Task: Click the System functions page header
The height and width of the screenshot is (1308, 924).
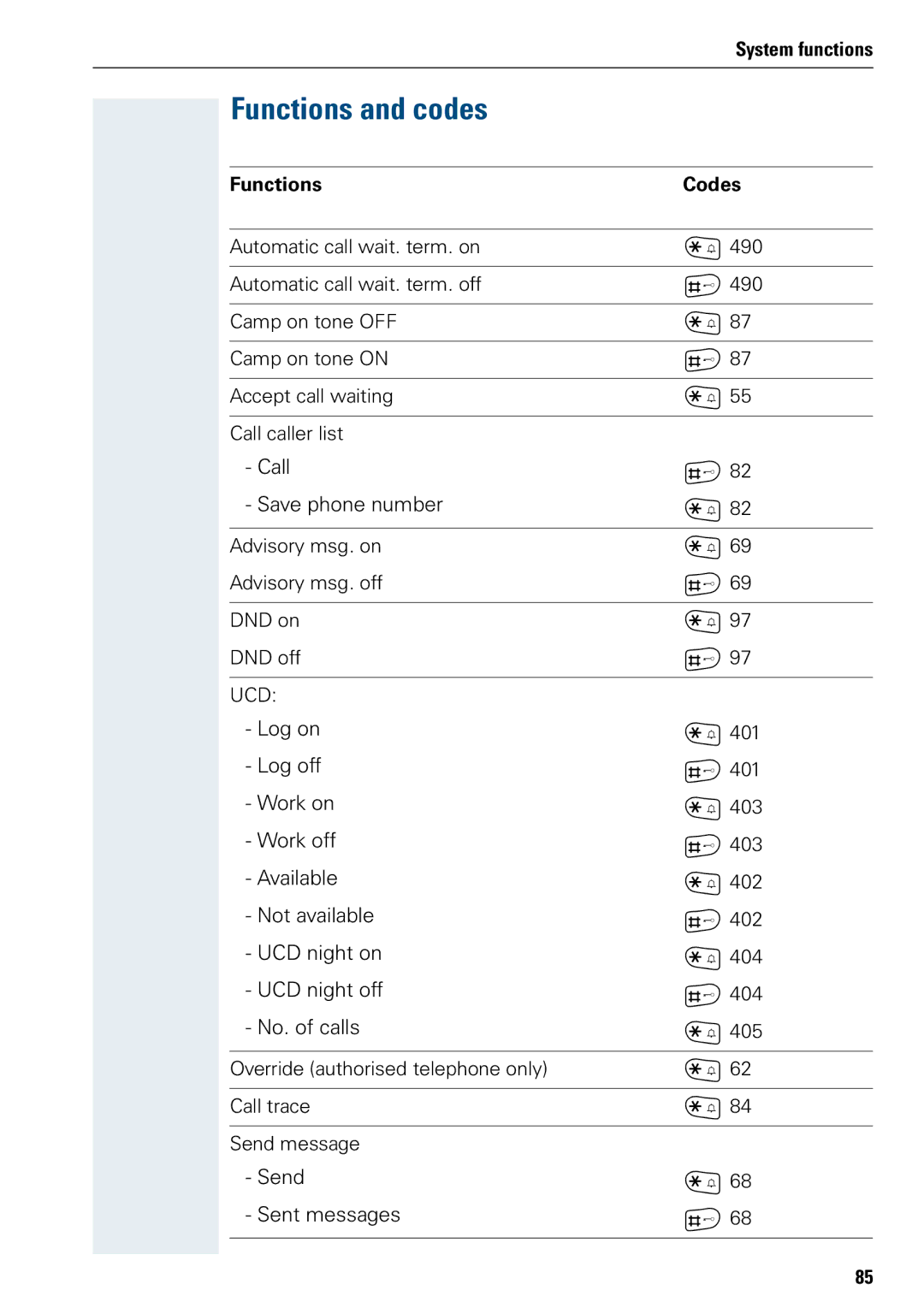Action: pos(803,50)
